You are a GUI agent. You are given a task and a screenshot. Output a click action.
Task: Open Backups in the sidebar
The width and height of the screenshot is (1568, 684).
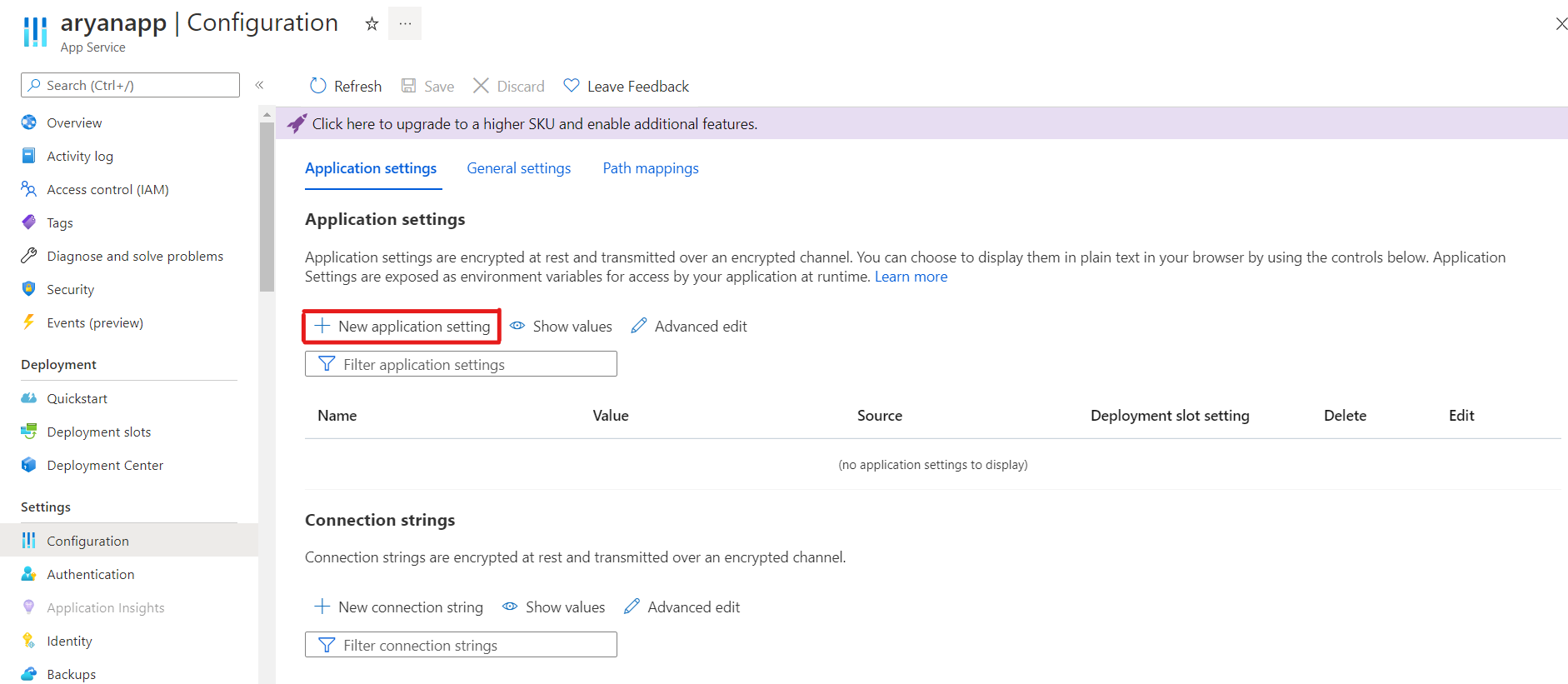pyautogui.click(x=72, y=674)
